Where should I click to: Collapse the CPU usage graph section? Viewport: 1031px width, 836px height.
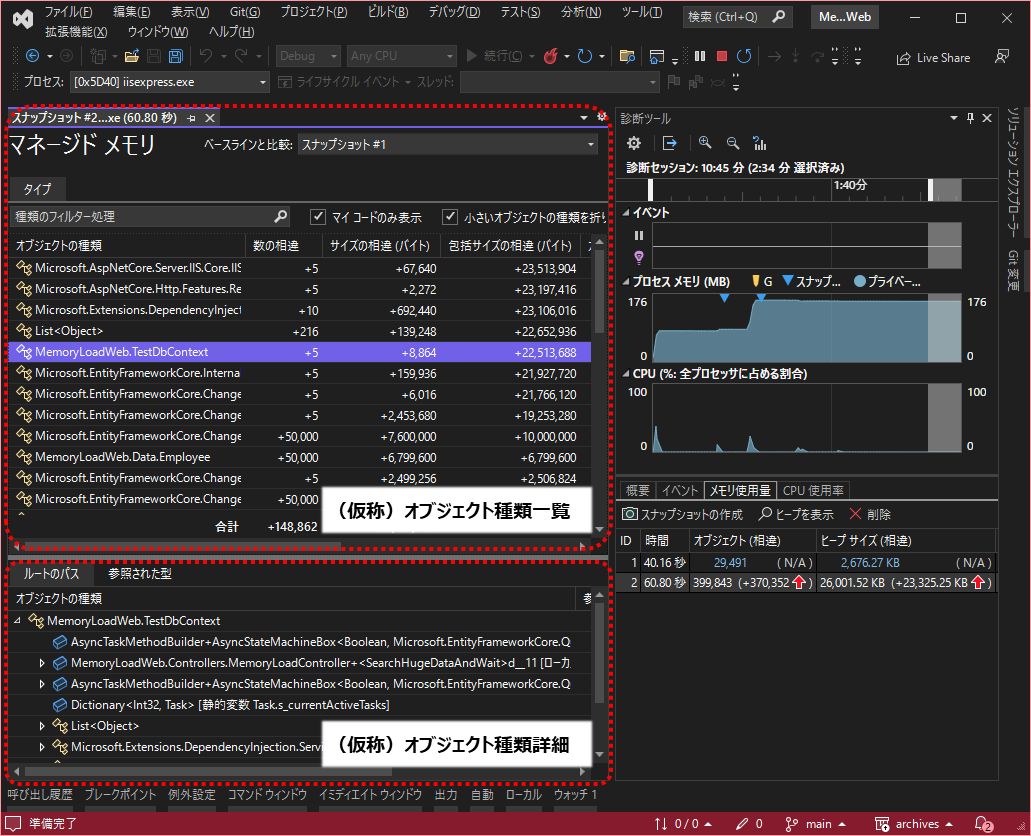click(626, 374)
